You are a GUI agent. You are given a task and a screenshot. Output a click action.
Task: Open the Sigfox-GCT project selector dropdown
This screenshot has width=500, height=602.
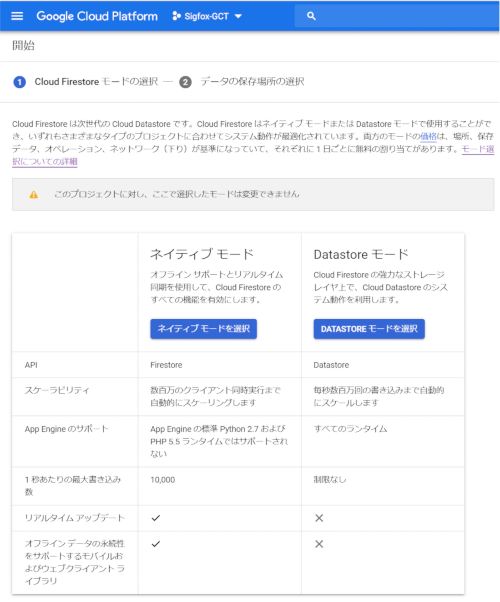coord(207,16)
